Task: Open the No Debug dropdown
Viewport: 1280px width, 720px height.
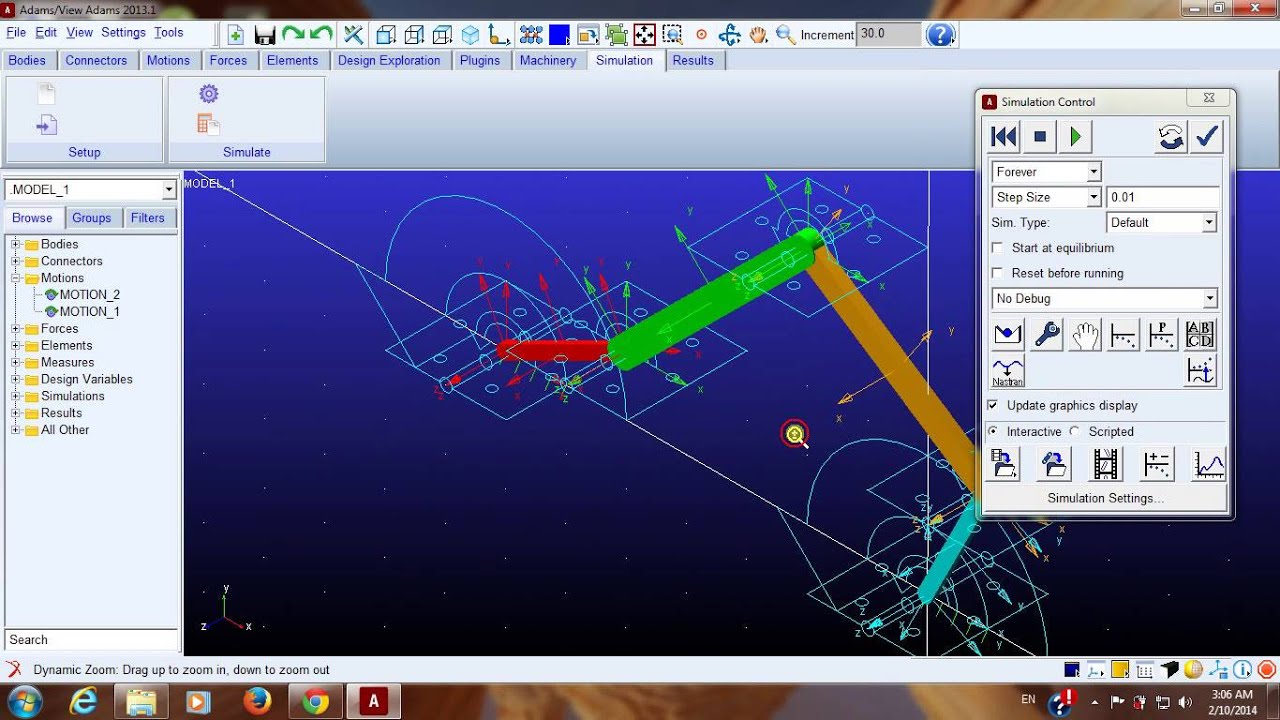Action: click(x=1104, y=298)
